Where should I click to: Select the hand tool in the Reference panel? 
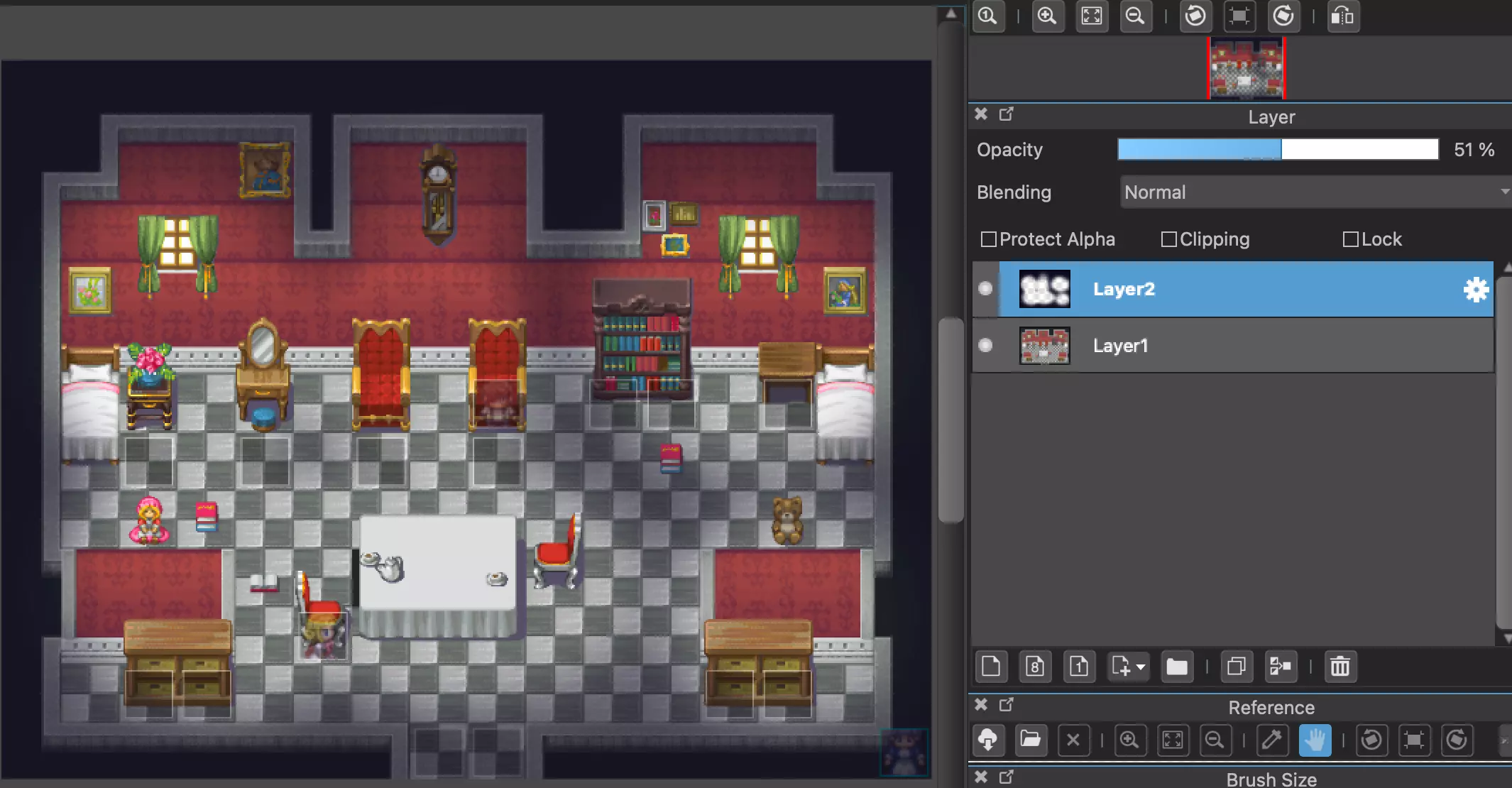pyautogui.click(x=1314, y=740)
